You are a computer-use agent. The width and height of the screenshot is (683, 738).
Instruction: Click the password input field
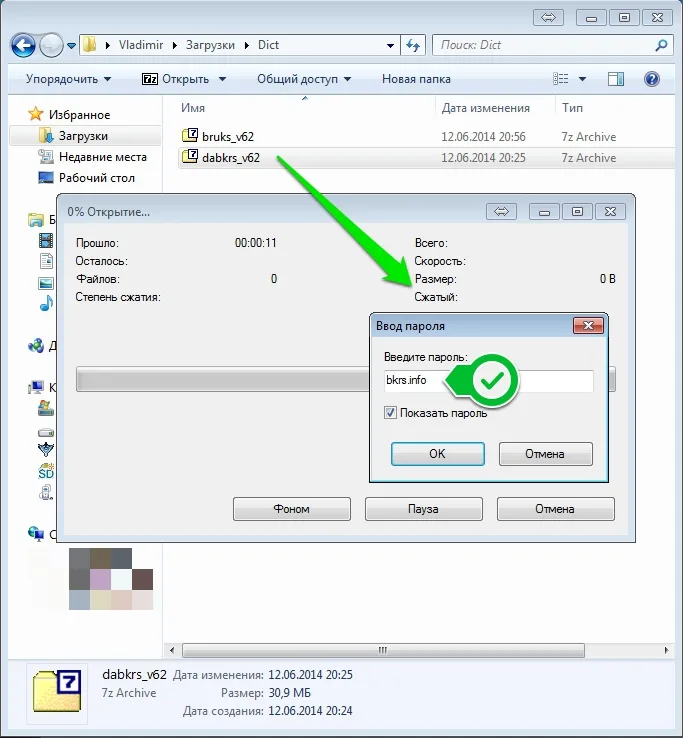[489, 380]
